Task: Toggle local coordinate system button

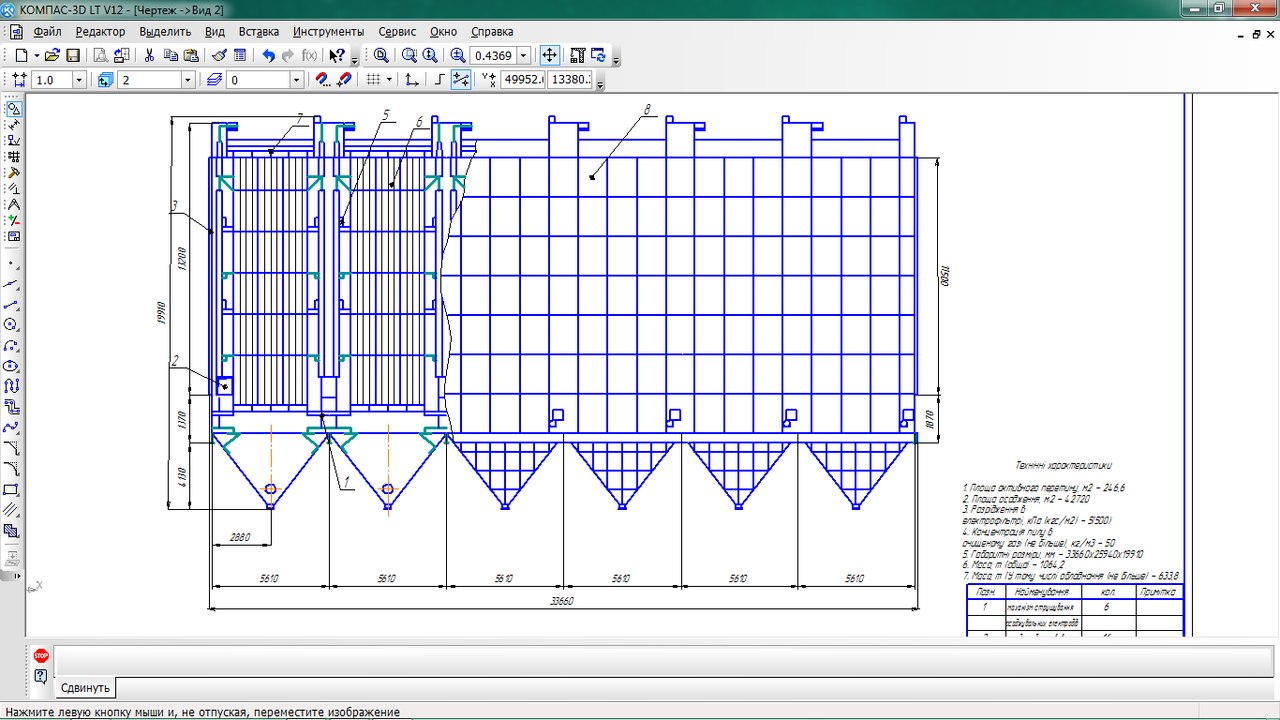Action: (x=412, y=80)
